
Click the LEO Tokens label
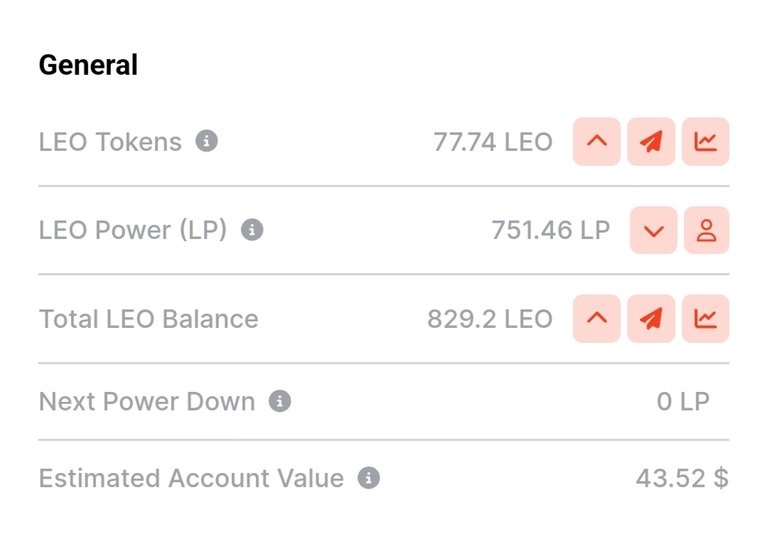click(110, 142)
